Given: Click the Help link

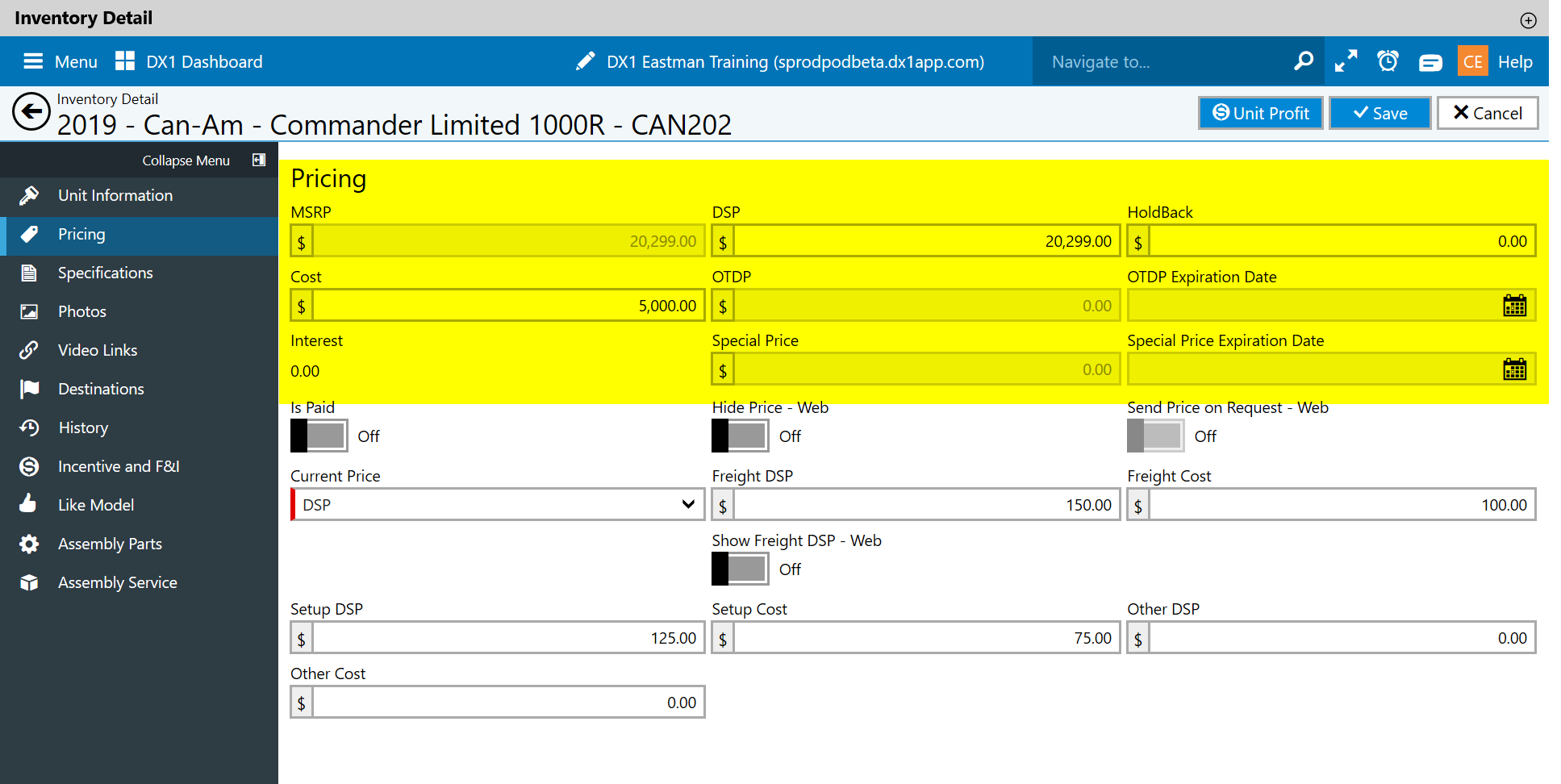Looking at the screenshot, I should (1515, 62).
